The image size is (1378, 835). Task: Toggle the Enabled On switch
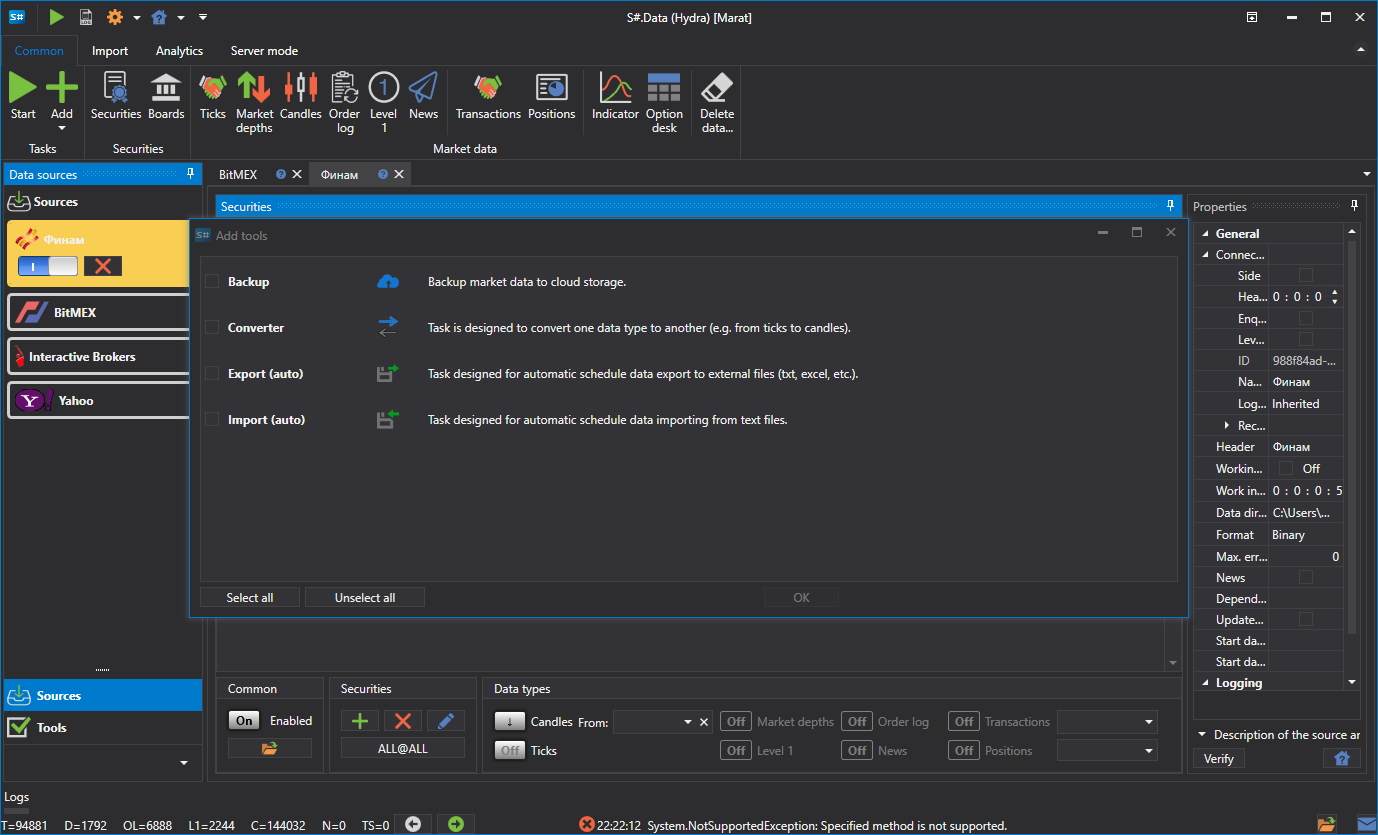244,721
